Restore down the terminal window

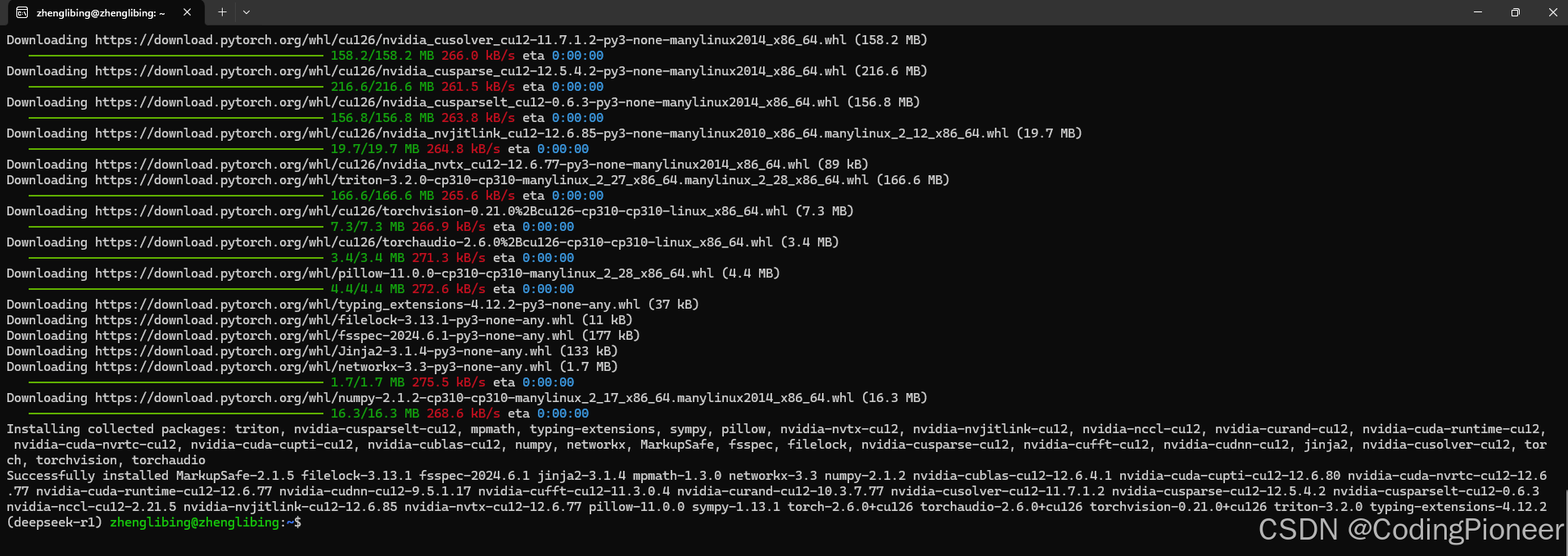[1516, 12]
